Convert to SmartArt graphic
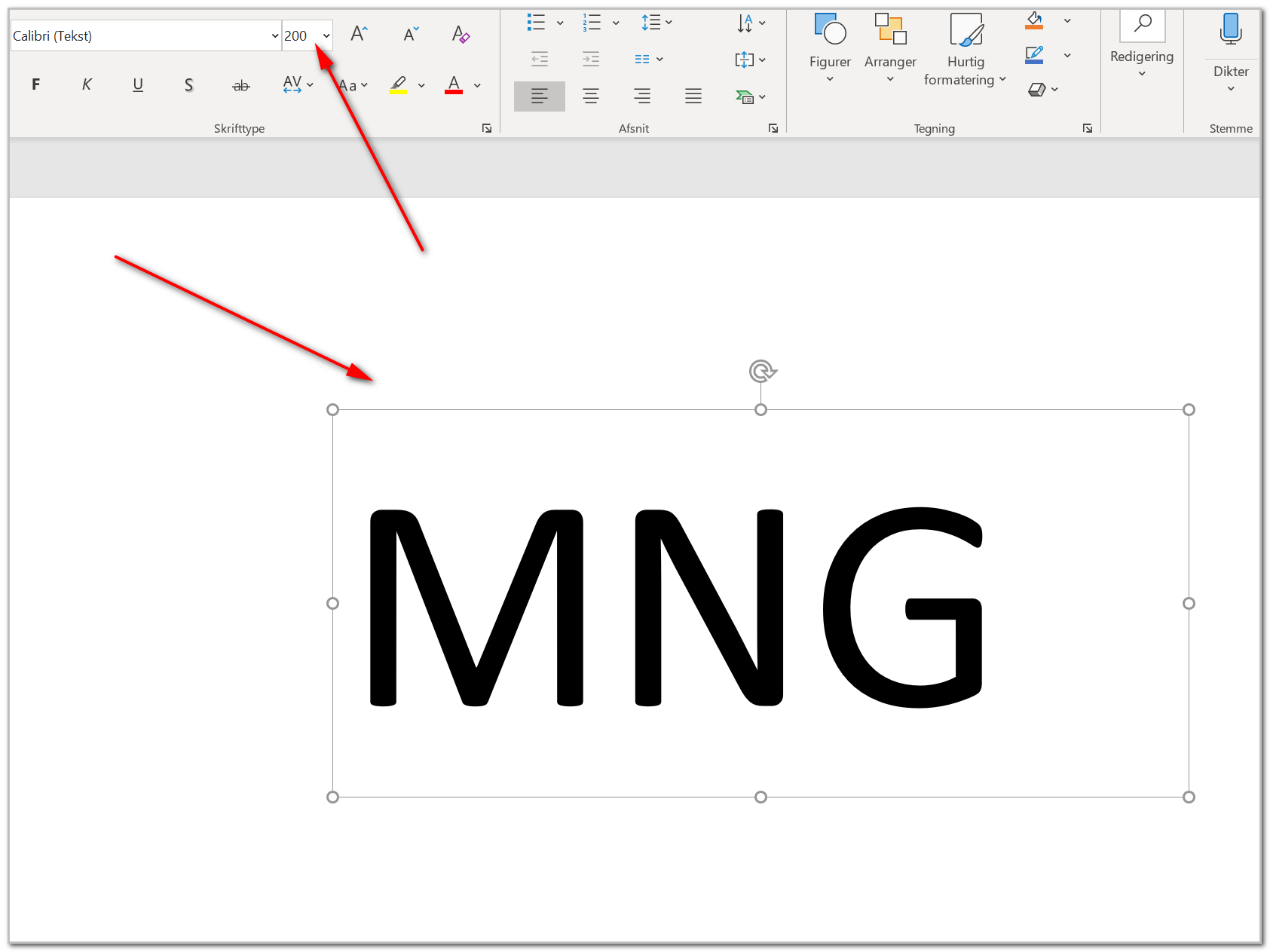 751,96
